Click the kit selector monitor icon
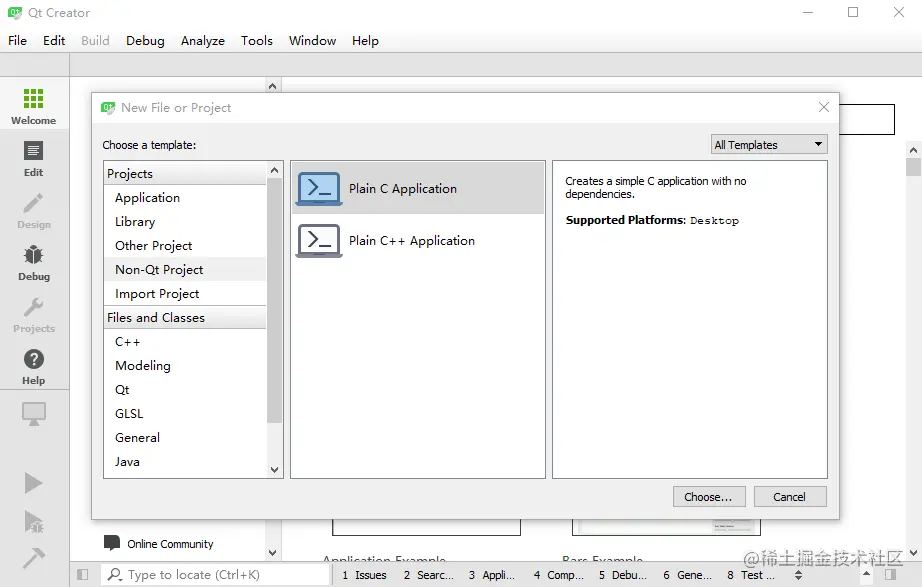The image size is (922, 587). pos(34,414)
